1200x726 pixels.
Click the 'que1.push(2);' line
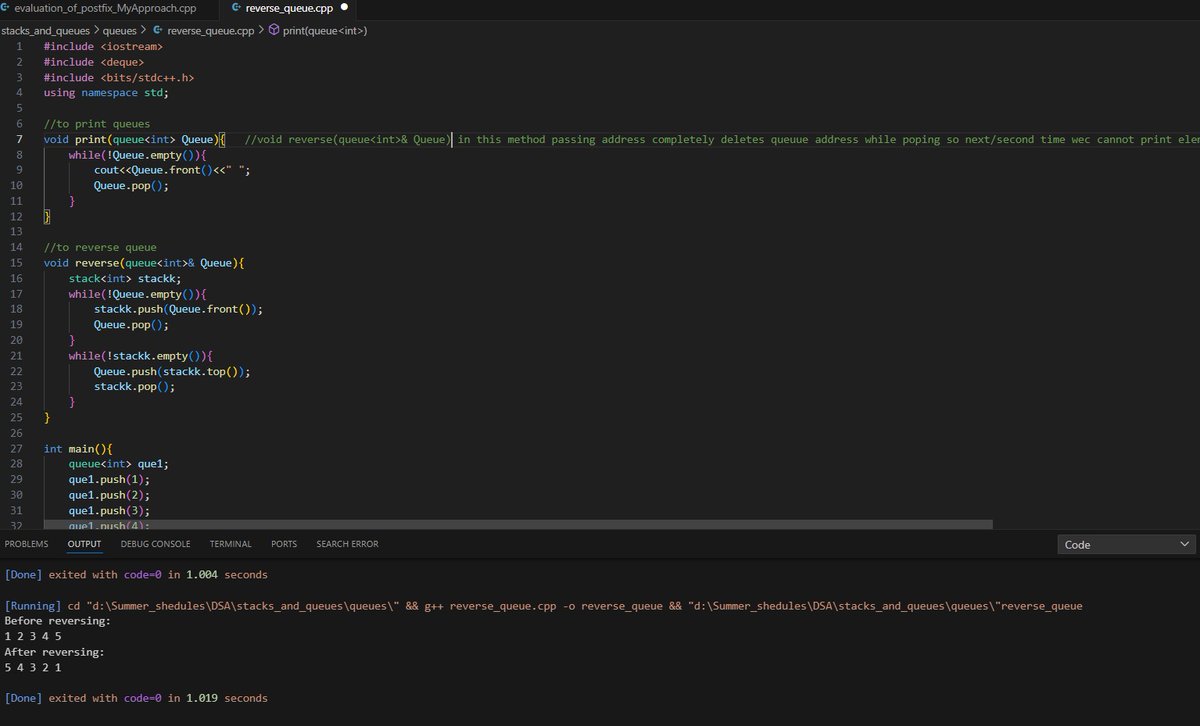coord(110,495)
